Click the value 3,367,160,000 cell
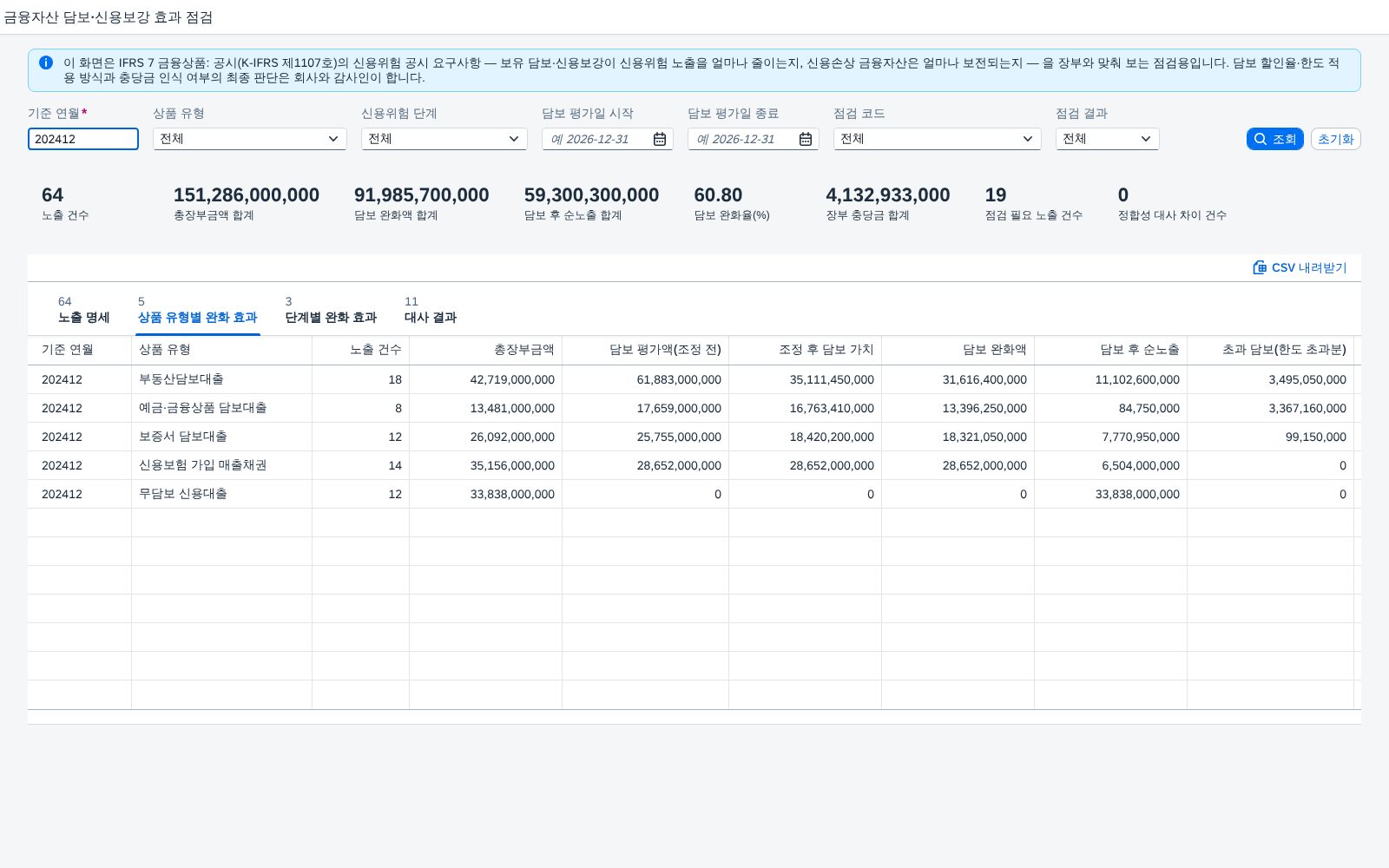The height and width of the screenshot is (868, 1389). coord(1307,408)
